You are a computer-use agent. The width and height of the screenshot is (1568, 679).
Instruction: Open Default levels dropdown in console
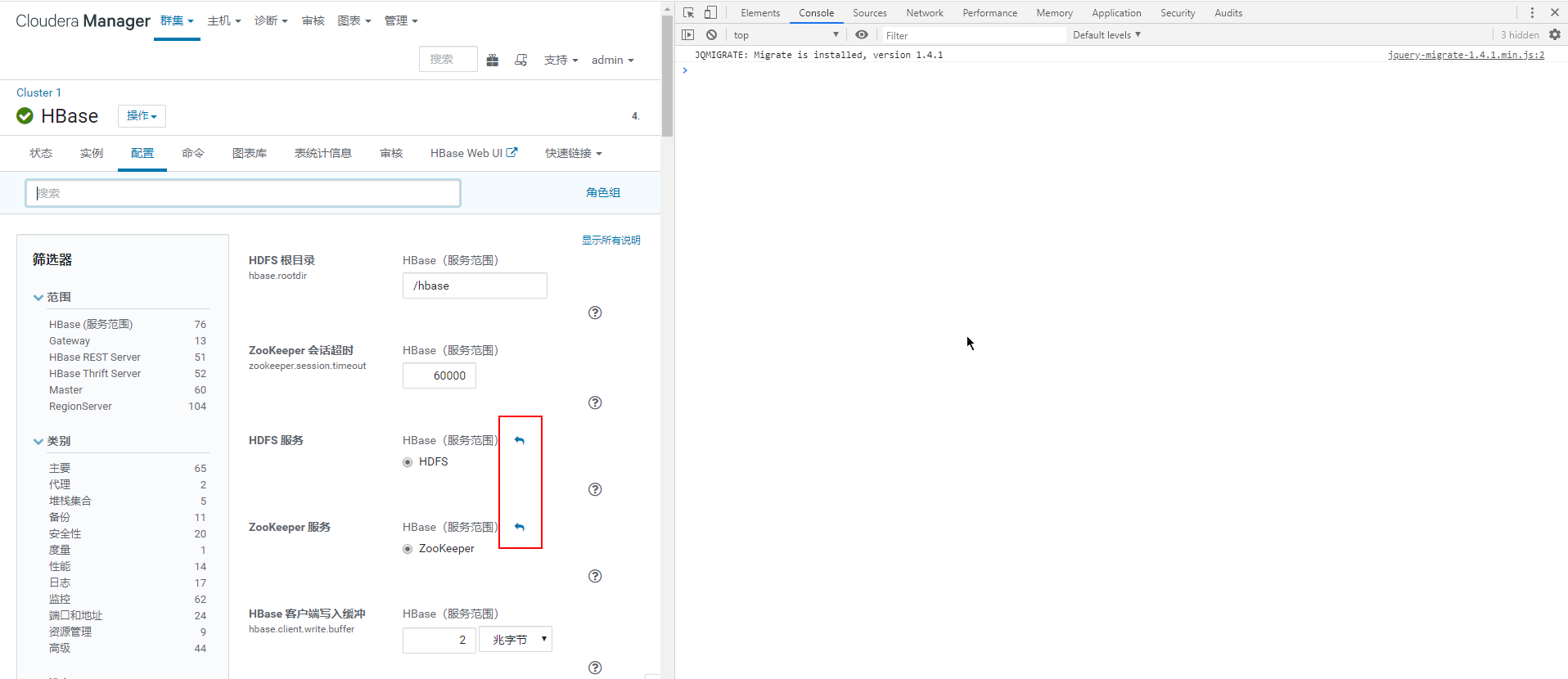[x=1106, y=35]
